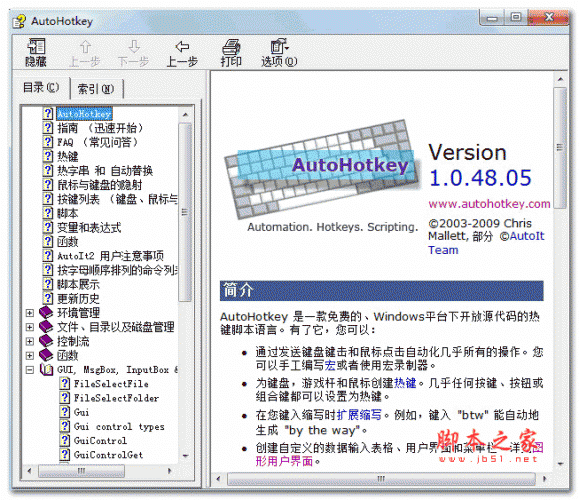Click the book icon beside 文件、目录以及磁盘管理
This screenshot has width=579, height=500.
pyautogui.click(x=46, y=326)
